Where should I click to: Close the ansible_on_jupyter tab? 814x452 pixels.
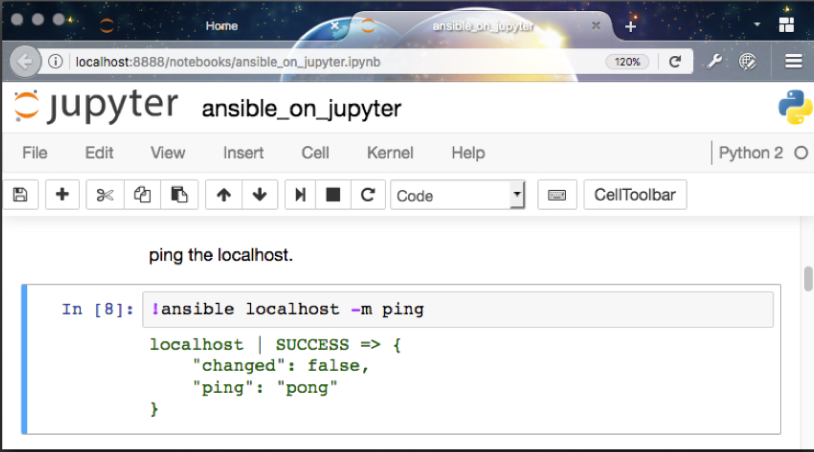pos(596,25)
